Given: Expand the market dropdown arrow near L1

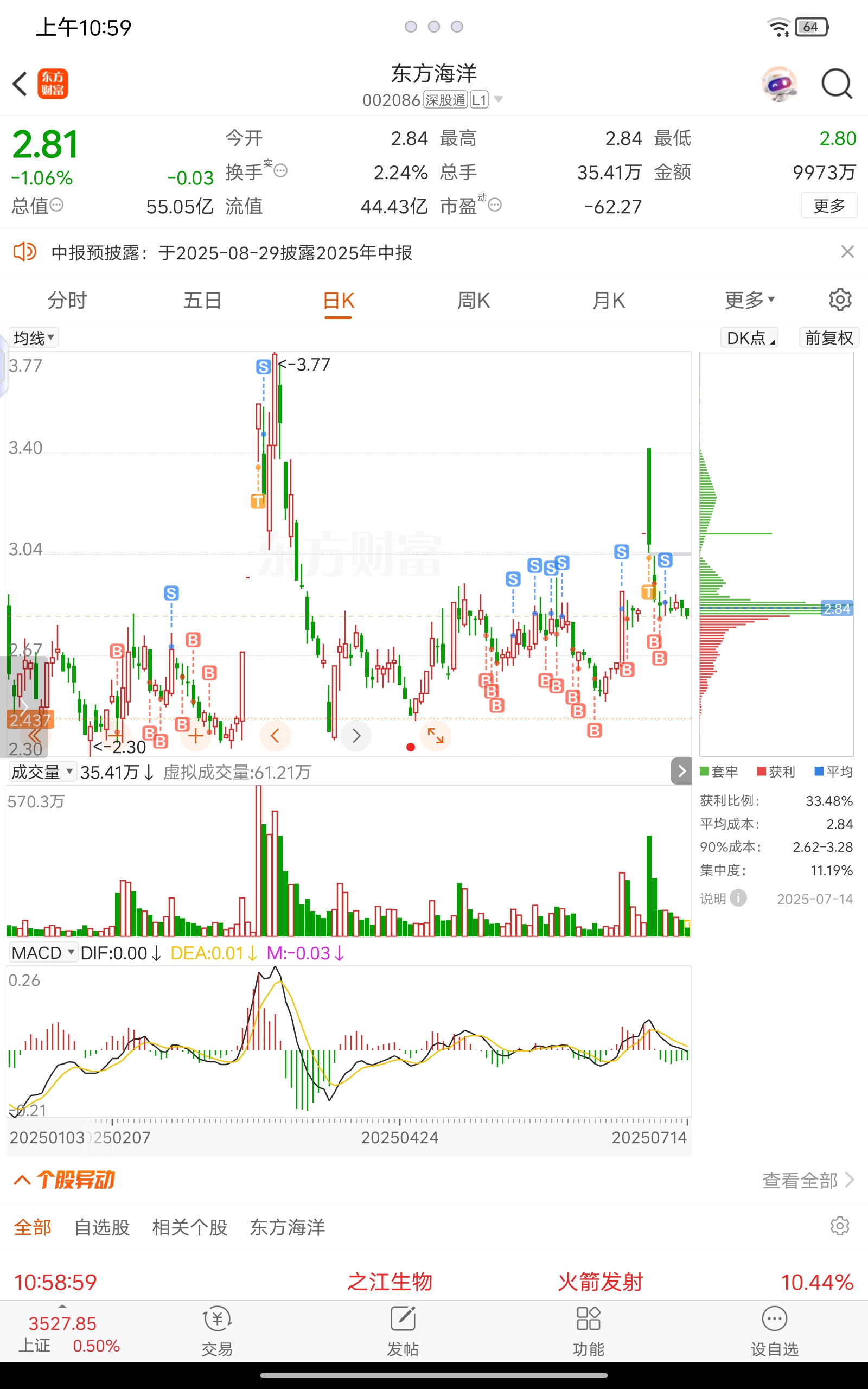Looking at the screenshot, I should [x=499, y=99].
